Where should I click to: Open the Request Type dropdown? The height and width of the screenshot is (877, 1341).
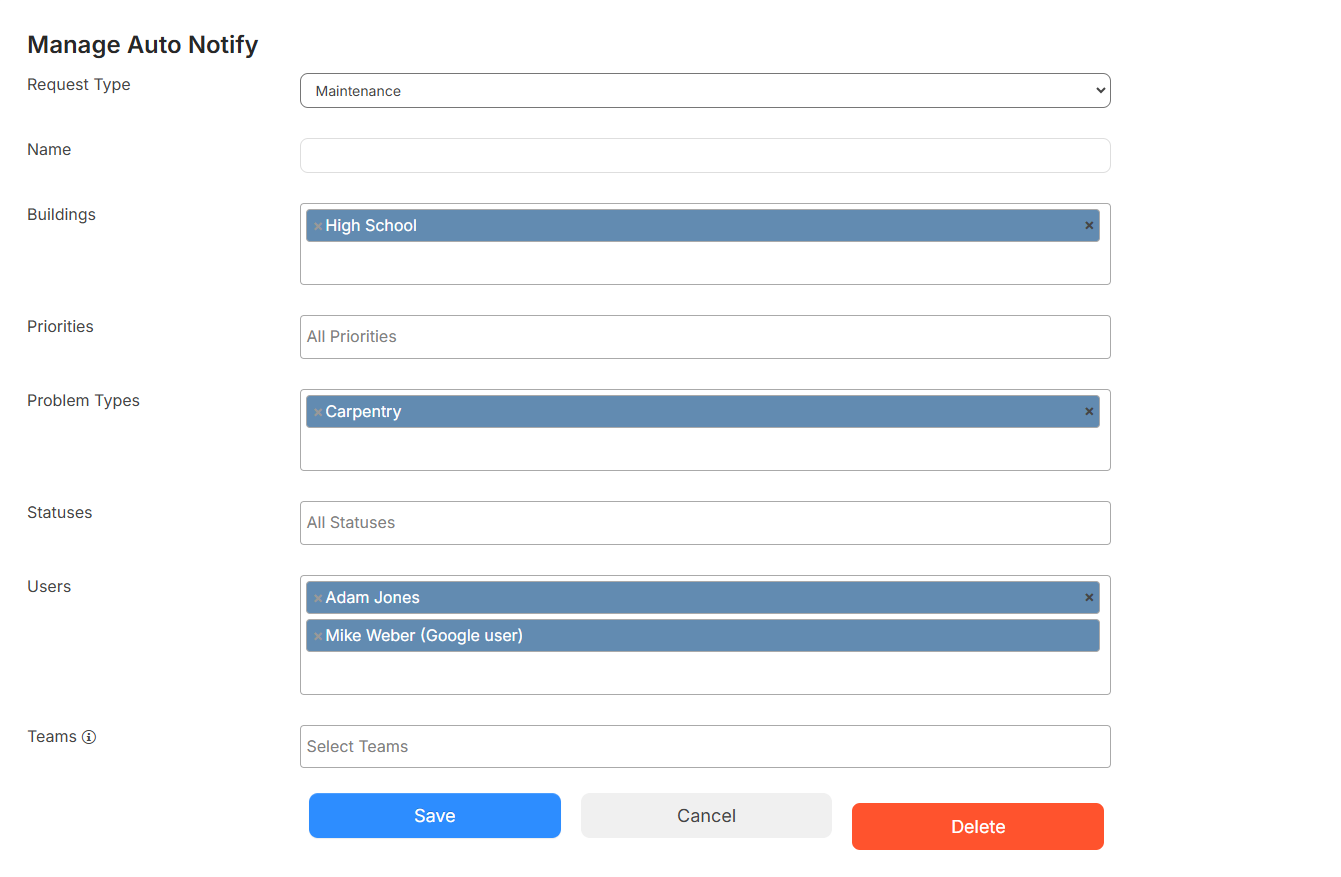pyautogui.click(x=705, y=90)
